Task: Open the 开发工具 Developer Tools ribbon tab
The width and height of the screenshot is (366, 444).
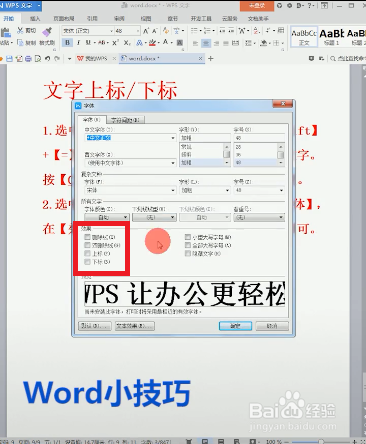Action: point(201,19)
